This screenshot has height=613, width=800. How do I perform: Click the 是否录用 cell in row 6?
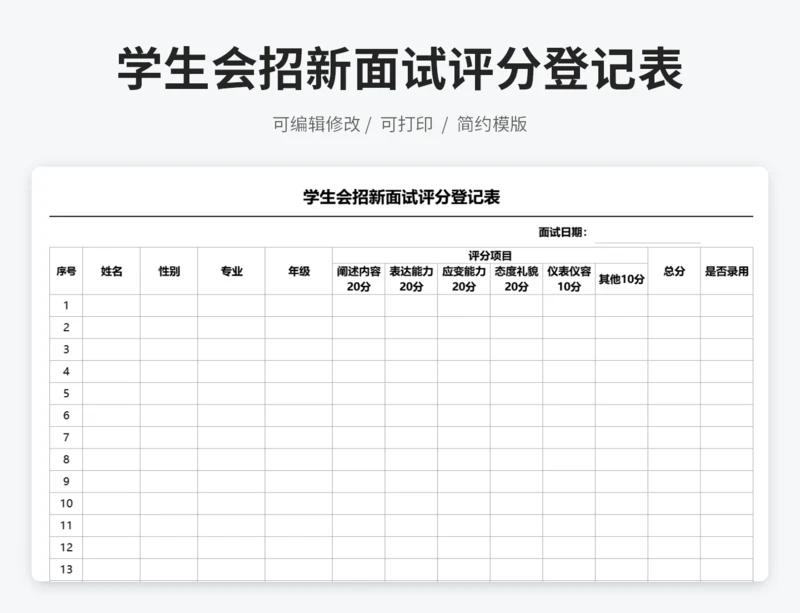(727, 415)
